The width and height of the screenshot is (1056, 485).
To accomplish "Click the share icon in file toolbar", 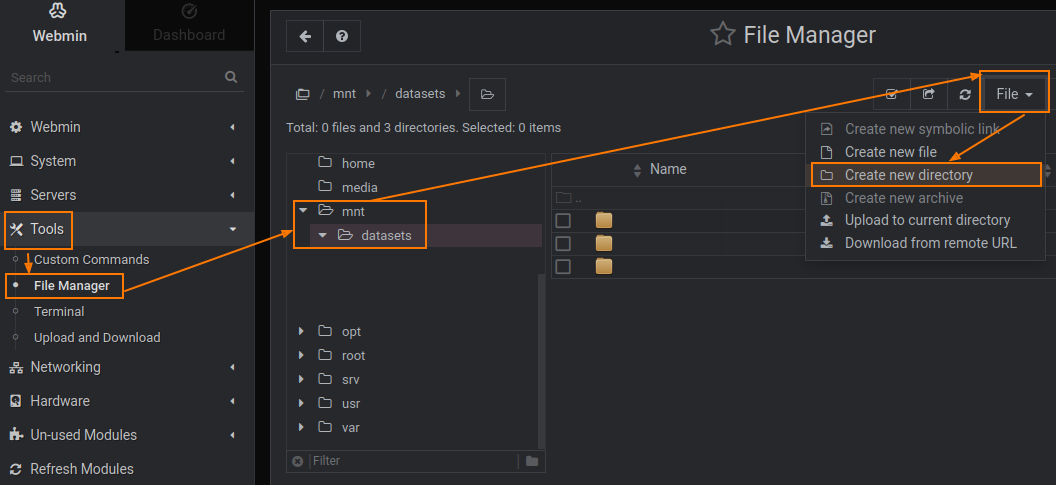I will click(x=928, y=94).
